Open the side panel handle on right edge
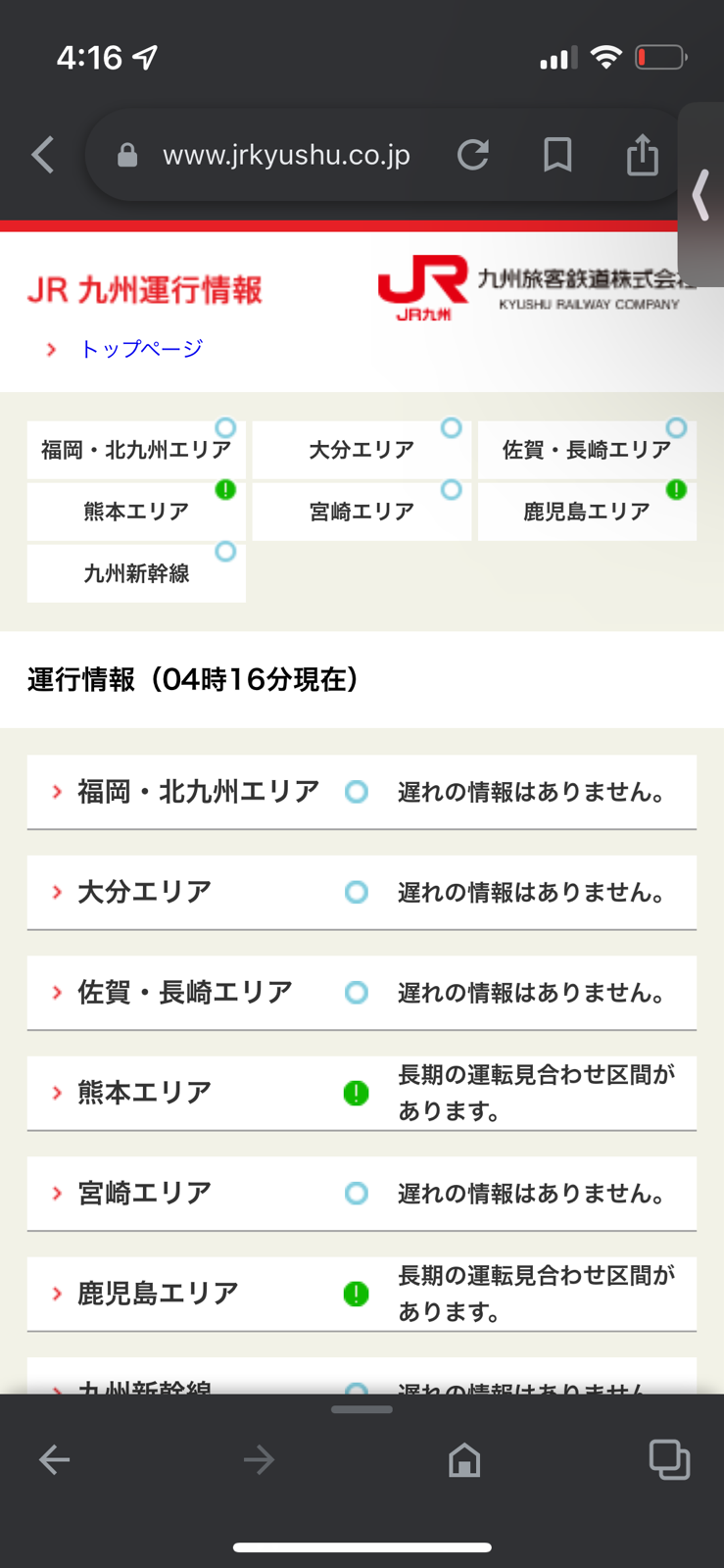Image resolution: width=724 pixels, height=1568 pixels. 701,195
